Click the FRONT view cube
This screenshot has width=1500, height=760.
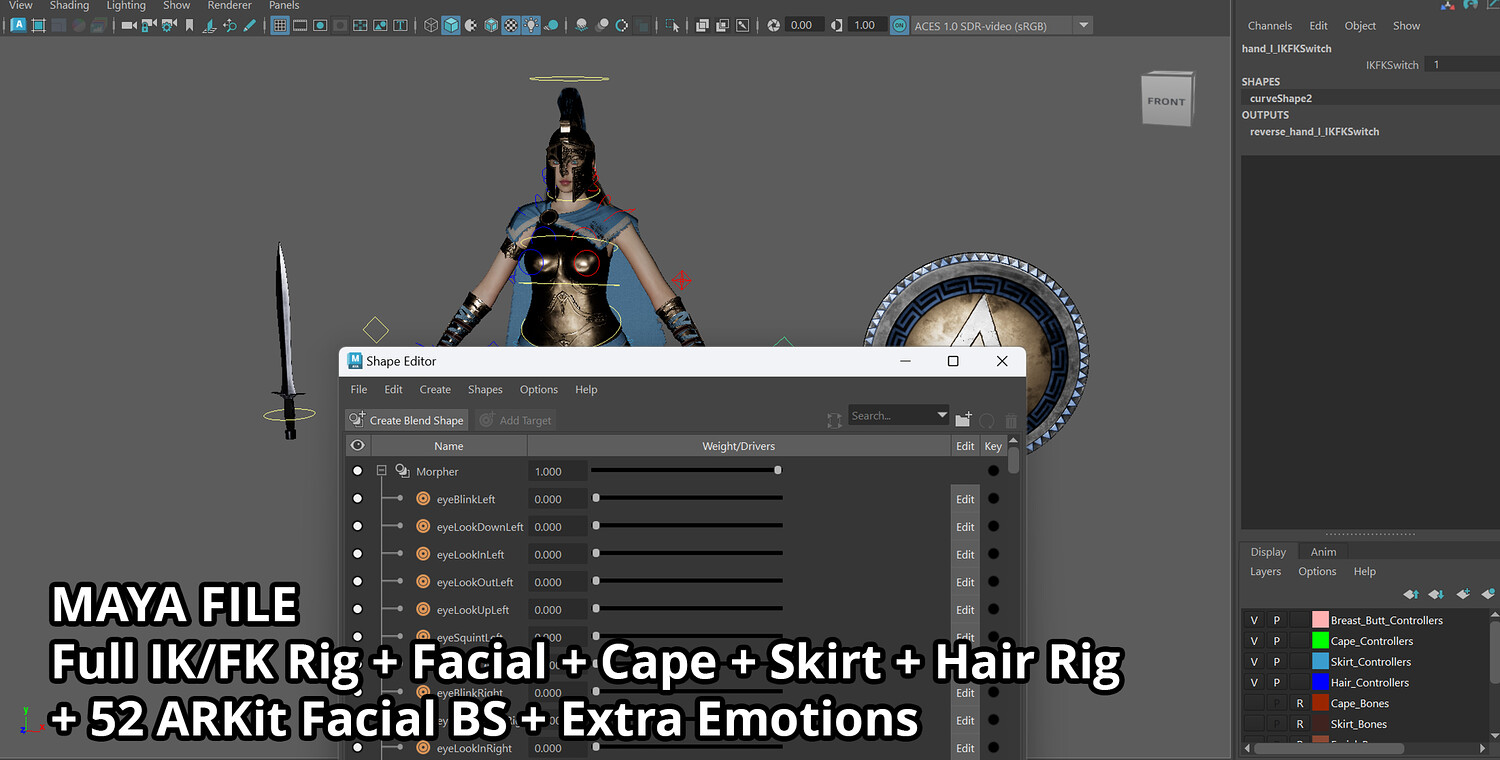tap(1167, 100)
